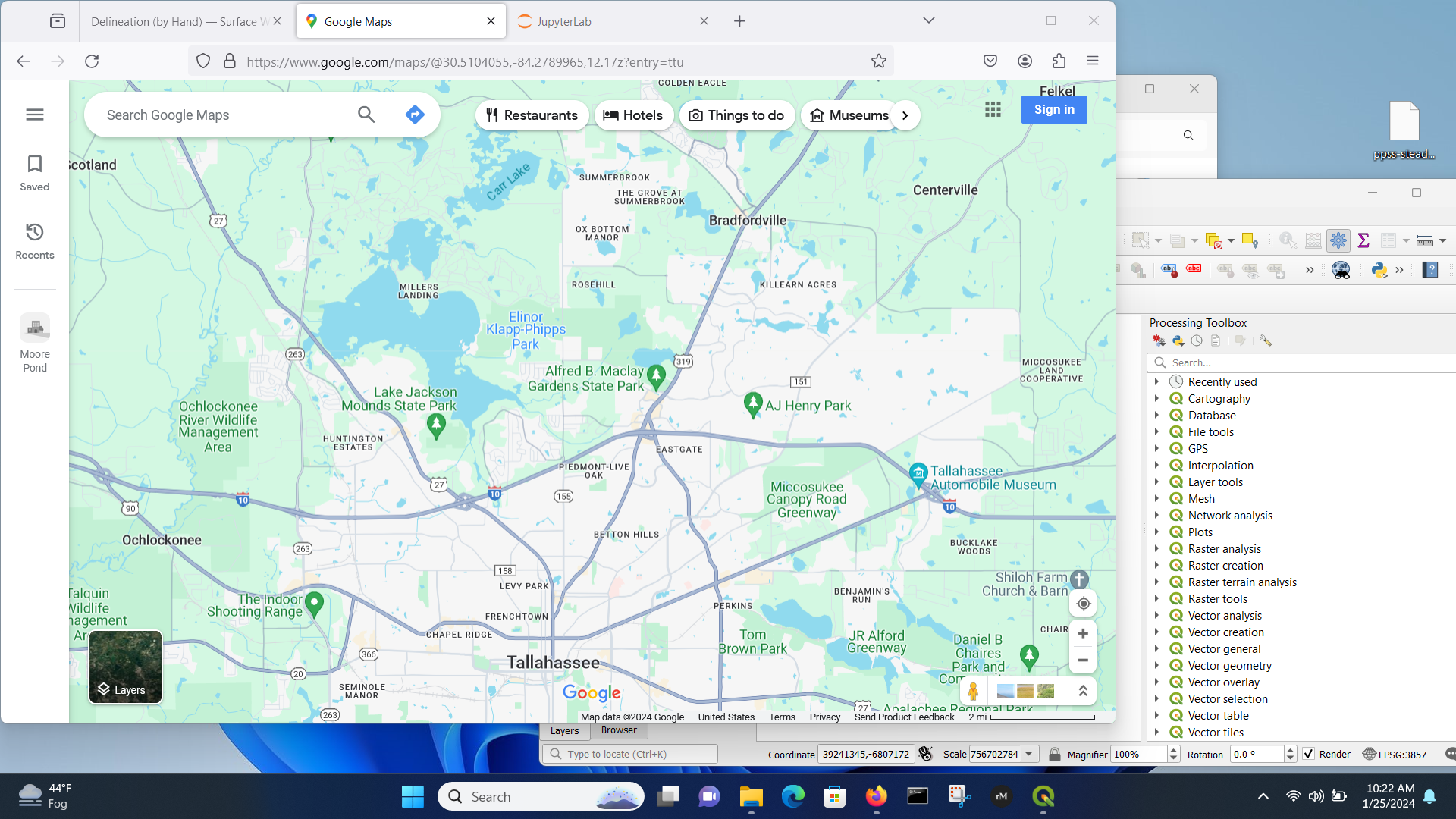Open QGIS measure tool dropdown arrow
Image resolution: width=1456 pixels, height=819 pixels.
1442,240
